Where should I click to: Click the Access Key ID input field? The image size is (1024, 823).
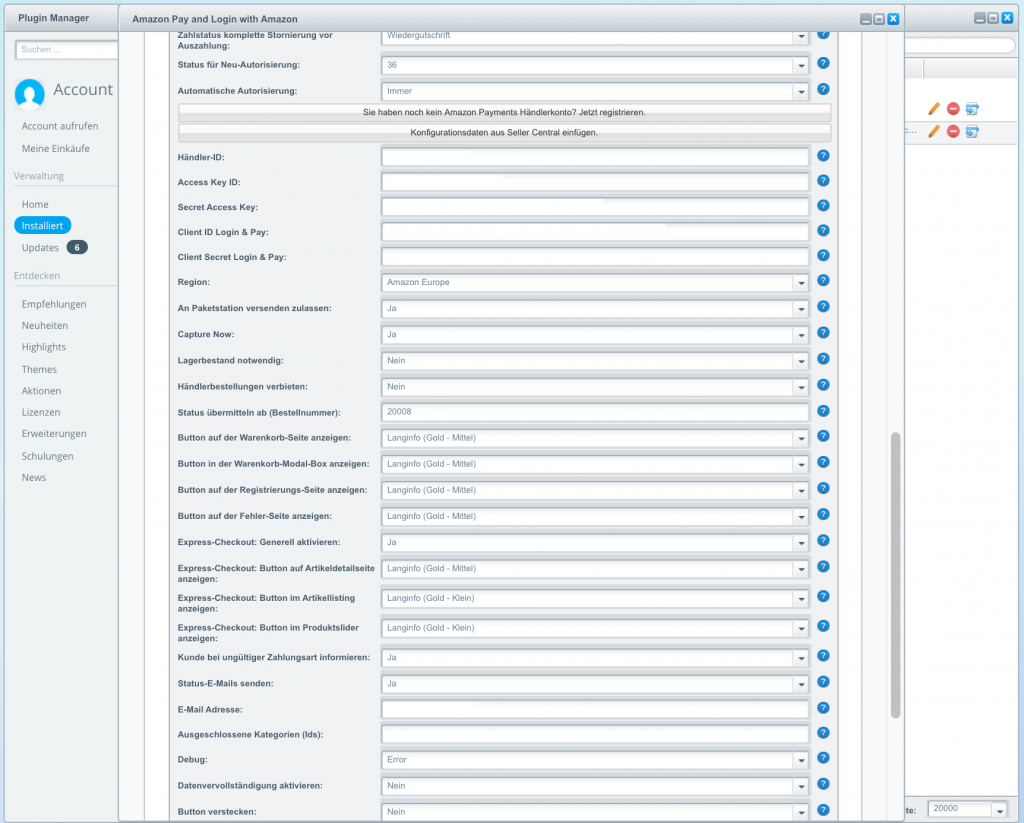(595, 182)
